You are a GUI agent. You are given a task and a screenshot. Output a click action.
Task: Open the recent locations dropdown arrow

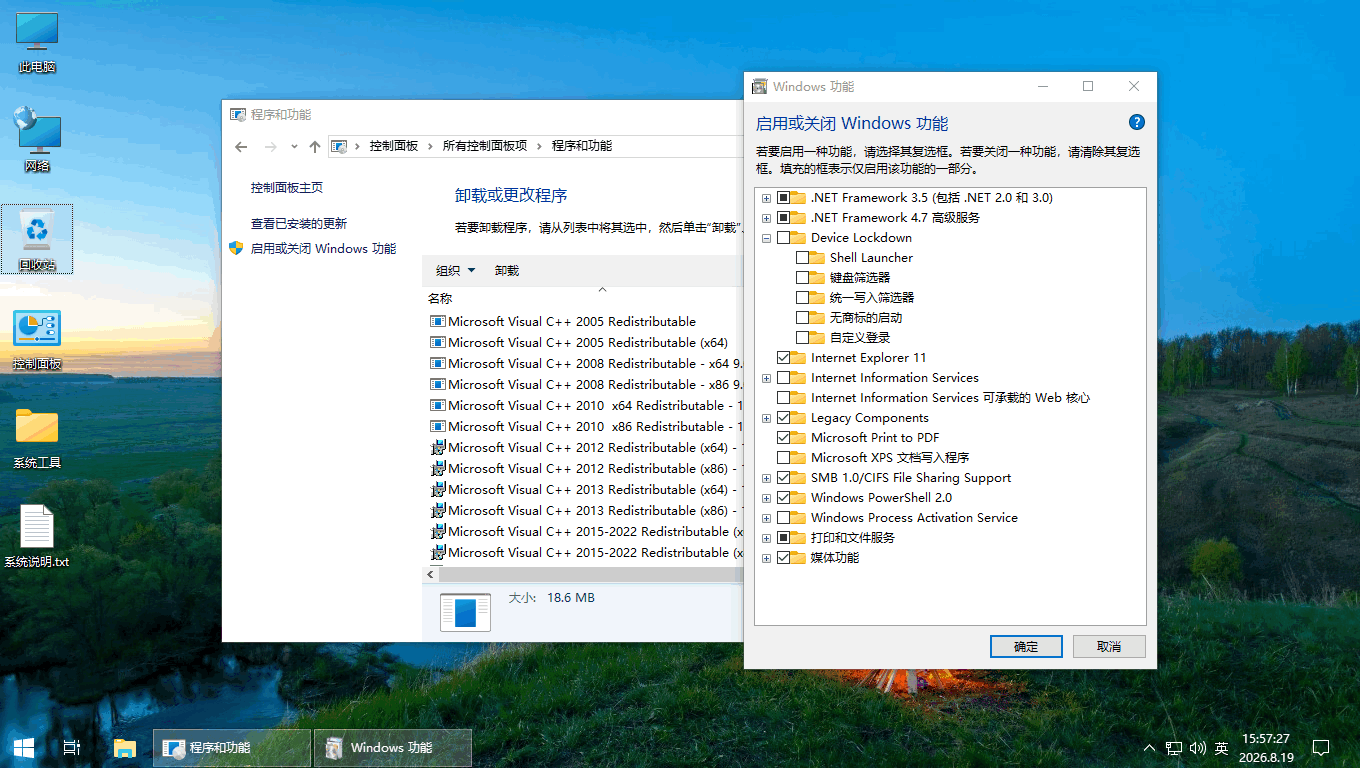click(x=294, y=146)
